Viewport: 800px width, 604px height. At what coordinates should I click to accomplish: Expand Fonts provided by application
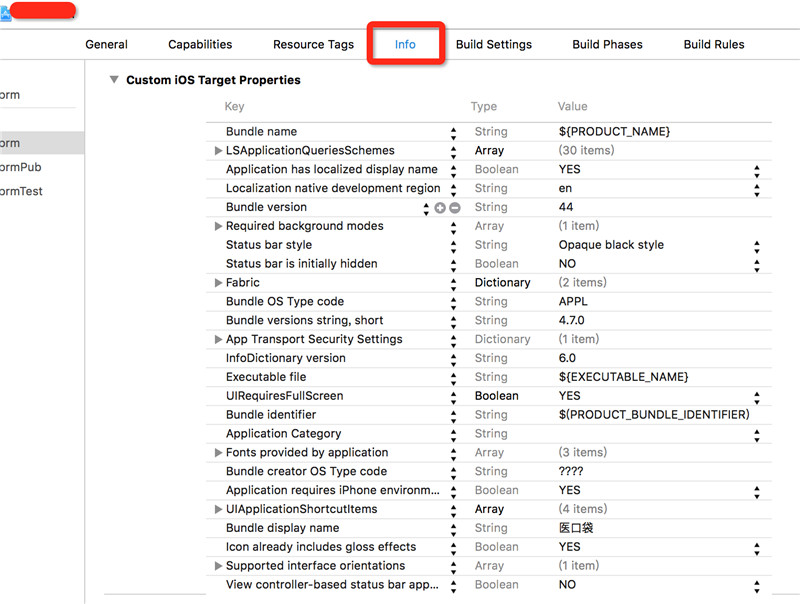point(218,453)
